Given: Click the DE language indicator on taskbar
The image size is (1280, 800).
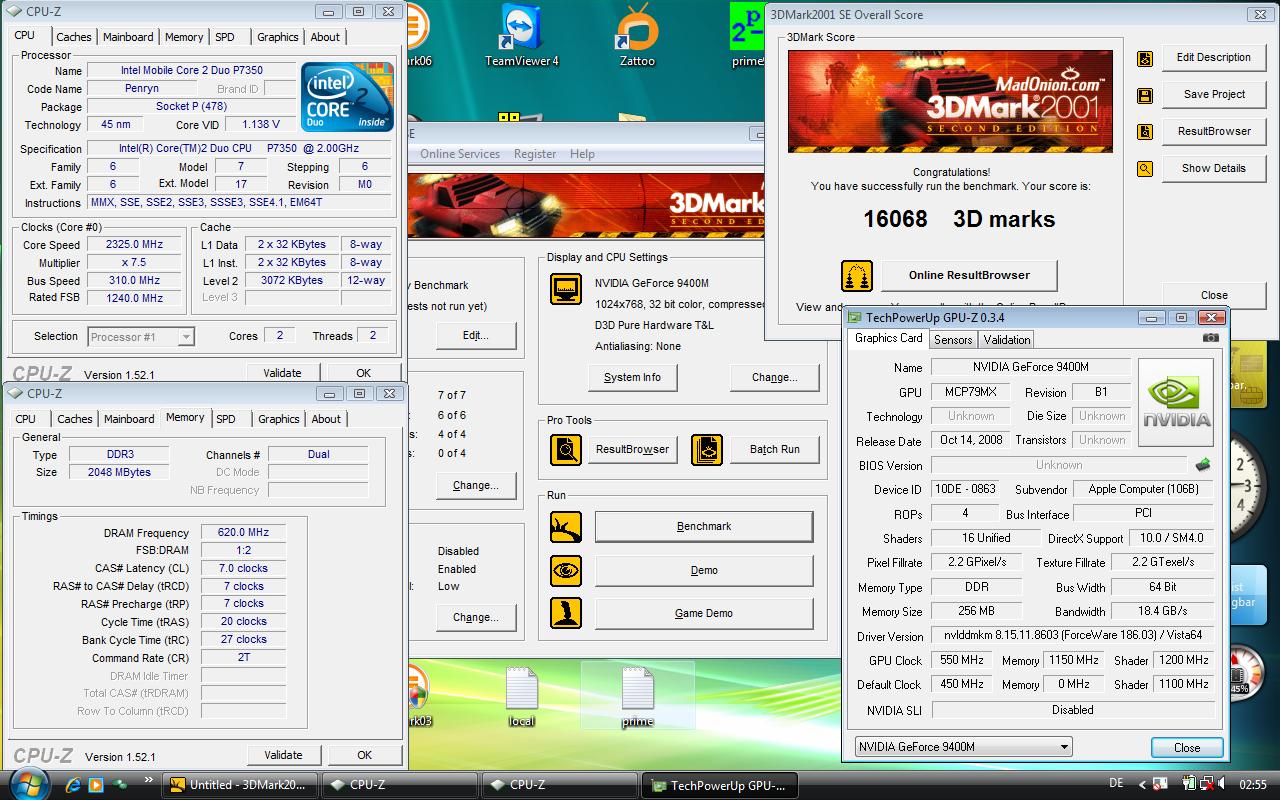Looking at the screenshot, I should pyautogui.click(x=1116, y=783).
